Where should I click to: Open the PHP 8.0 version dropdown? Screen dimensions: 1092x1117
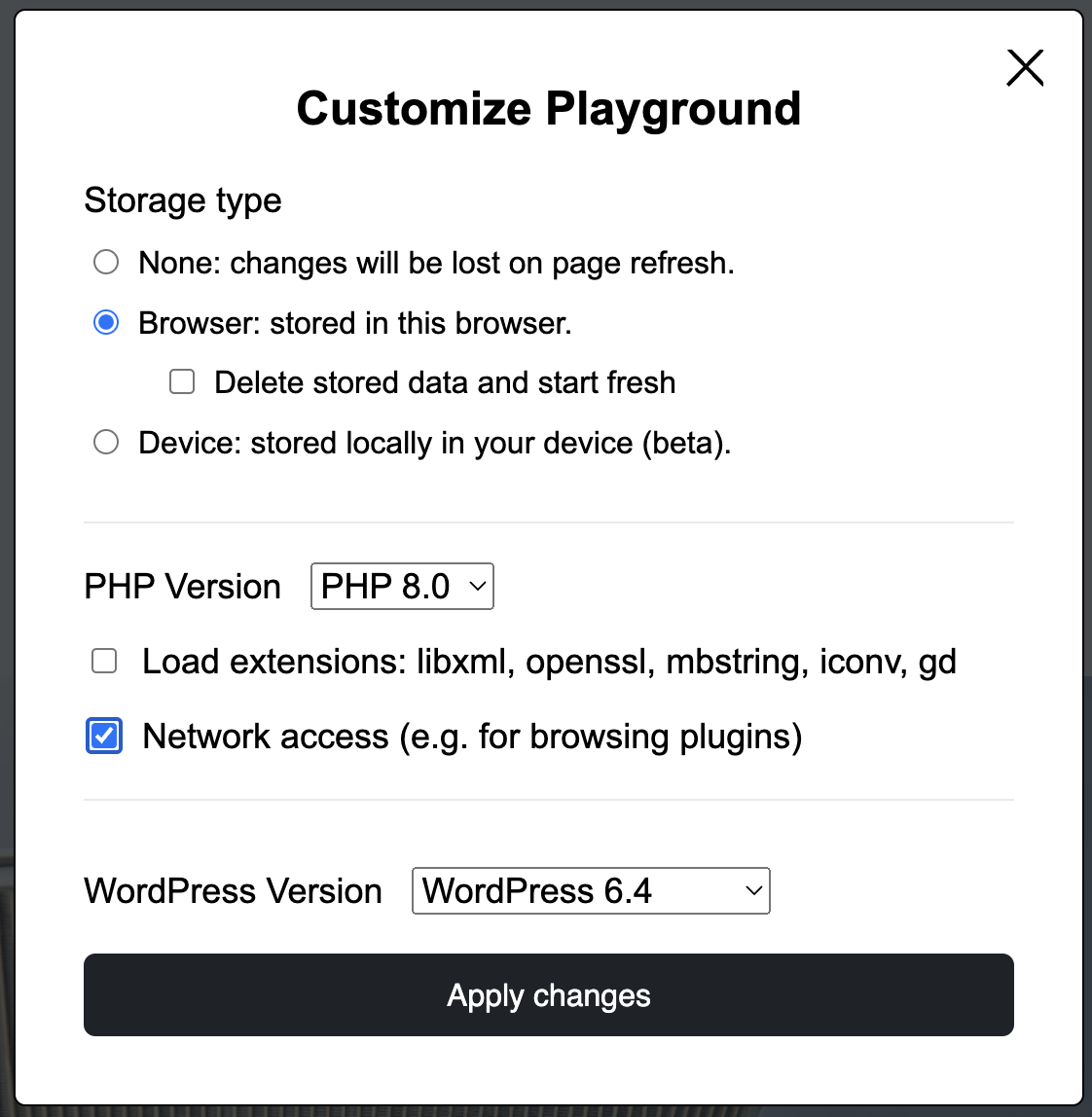pyautogui.click(x=402, y=587)
